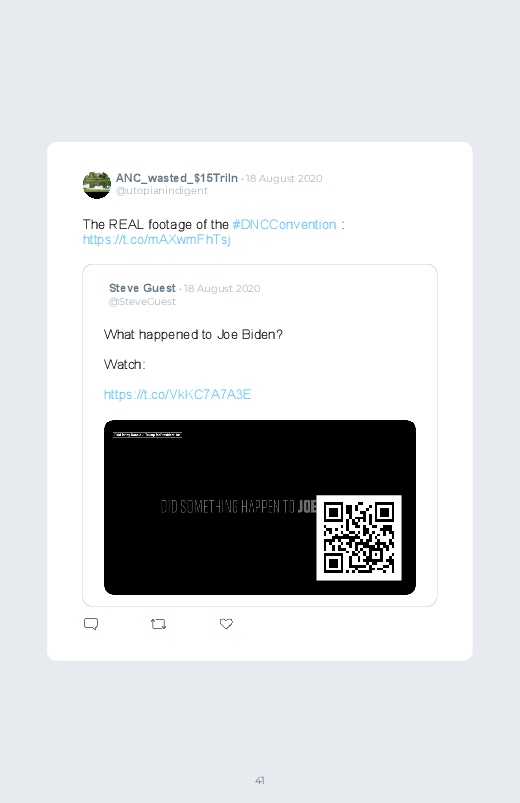Play the black video thumbnail

pos(260,508)
